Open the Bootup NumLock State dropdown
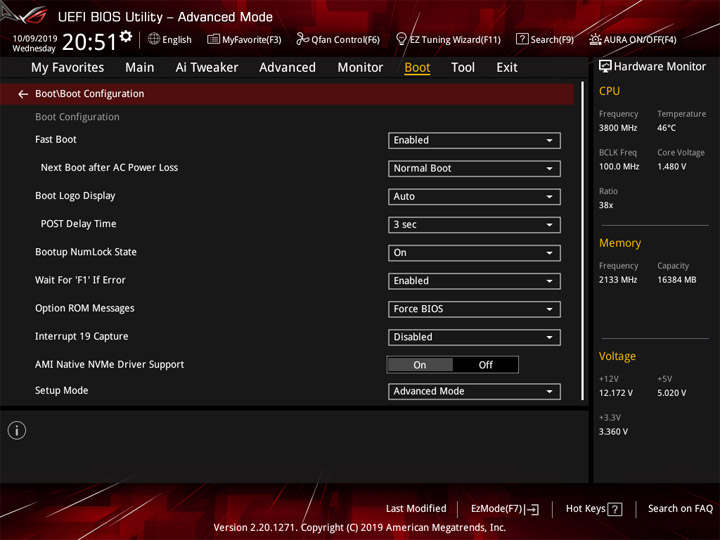Viewport: 720px width, 540px height. [474, 253]
